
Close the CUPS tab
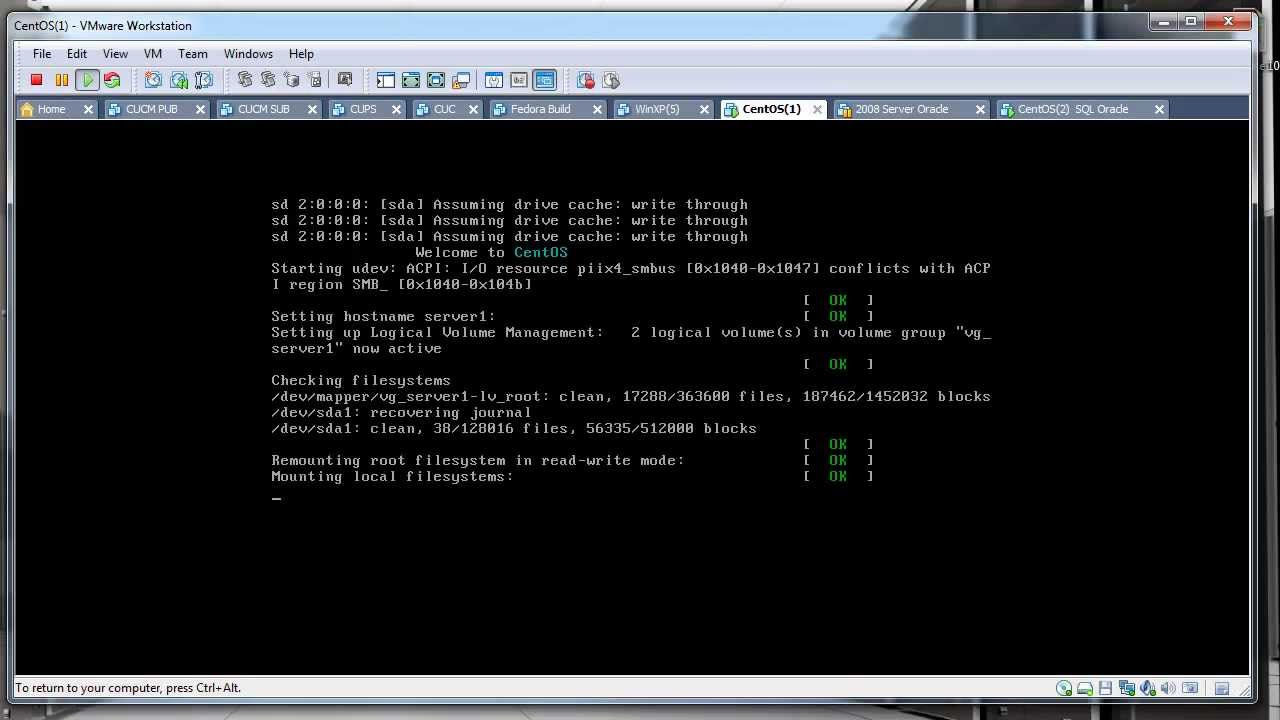(x=398, y=109)
